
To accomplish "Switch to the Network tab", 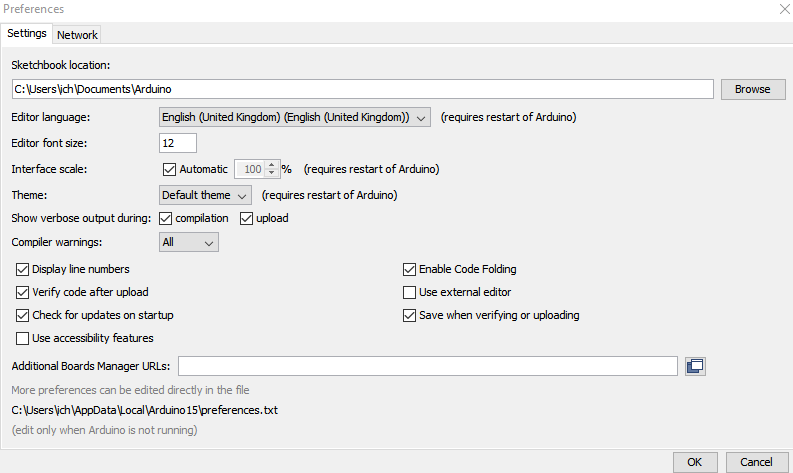I will click(77, 35).
